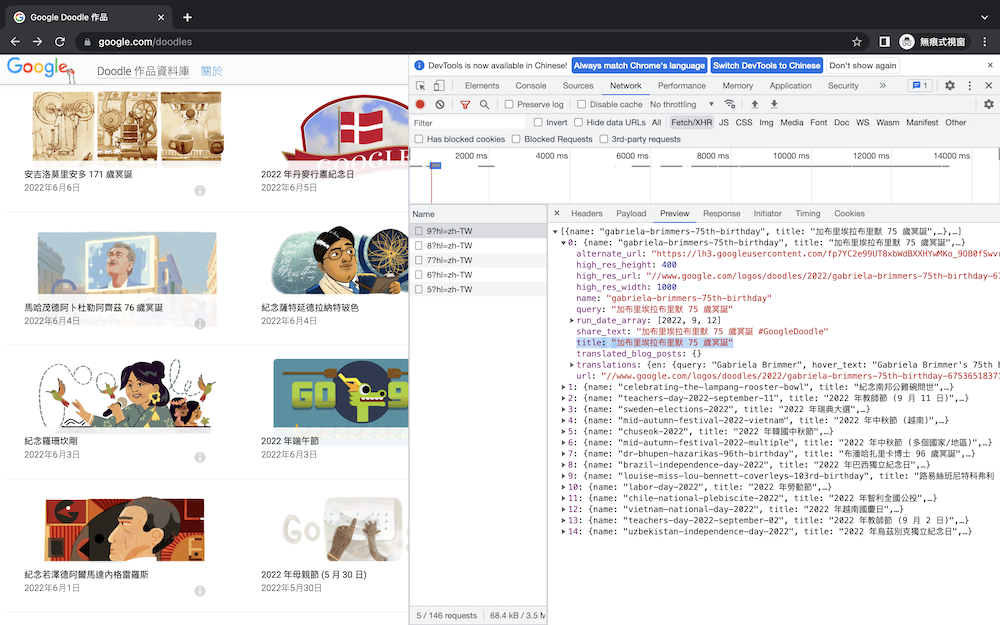Check Has blocked cookies option
This screenshot has height=625, width=1000.
tap(419, 139)
